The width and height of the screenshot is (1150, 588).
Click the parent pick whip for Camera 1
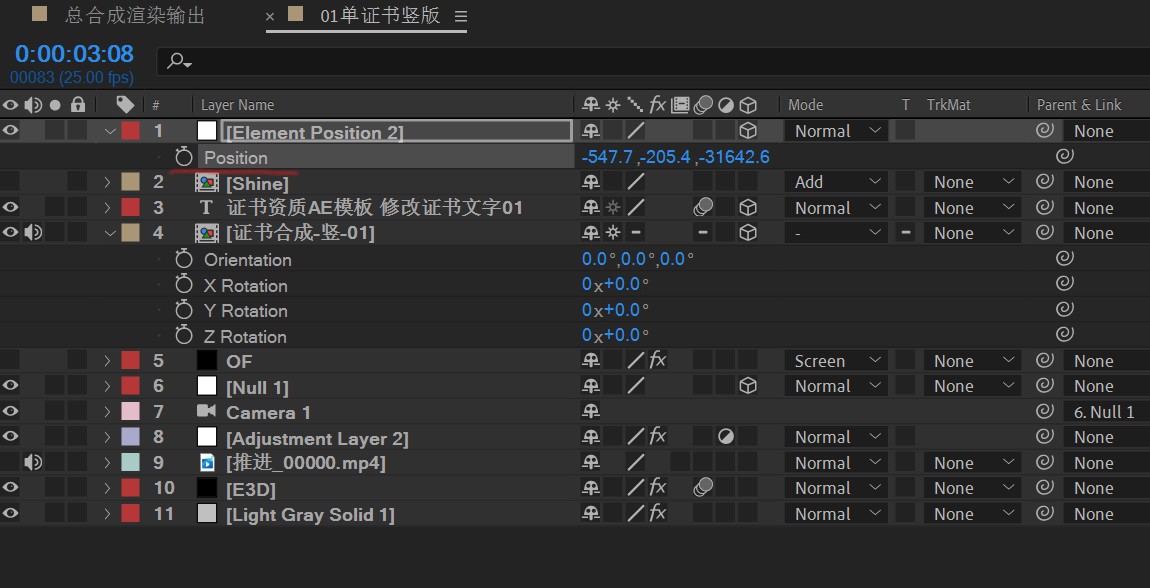[1045, 412]
